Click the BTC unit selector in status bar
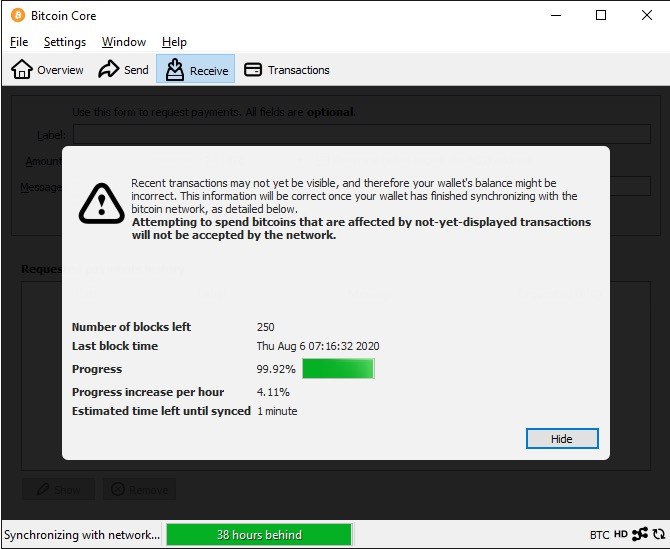The image size is (670, 549). coord(599,534)
